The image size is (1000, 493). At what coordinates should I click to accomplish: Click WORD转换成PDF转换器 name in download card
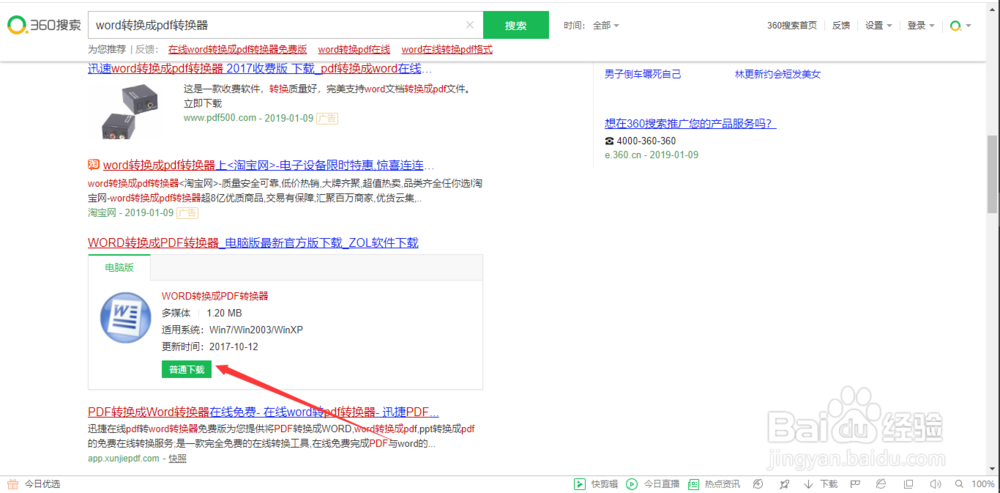pyautogui.click(x=215, y=297)
